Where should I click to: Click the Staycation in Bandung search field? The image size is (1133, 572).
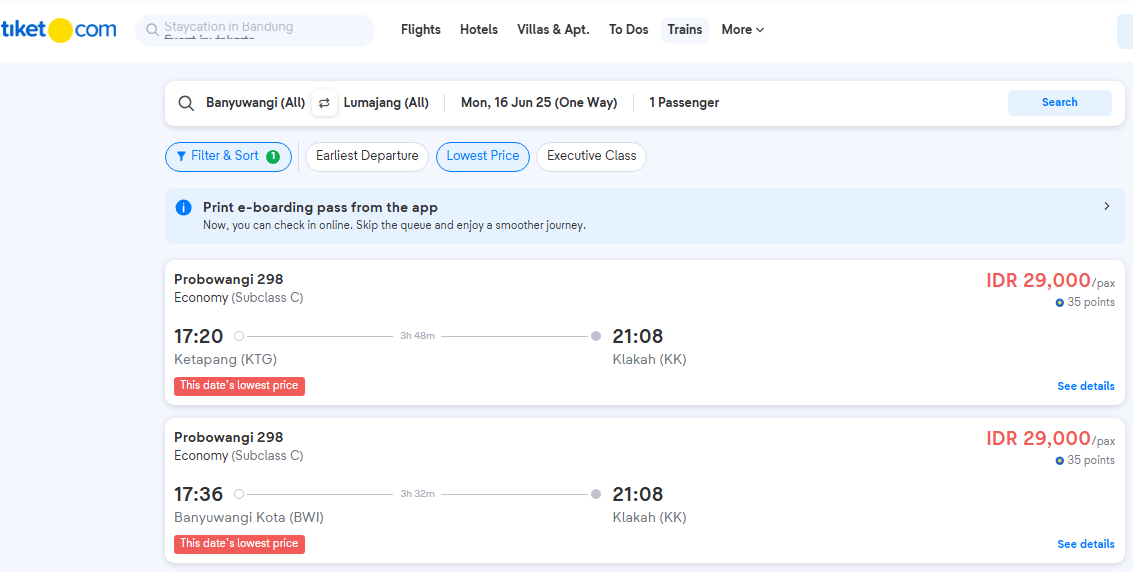[x=255, y=30]
